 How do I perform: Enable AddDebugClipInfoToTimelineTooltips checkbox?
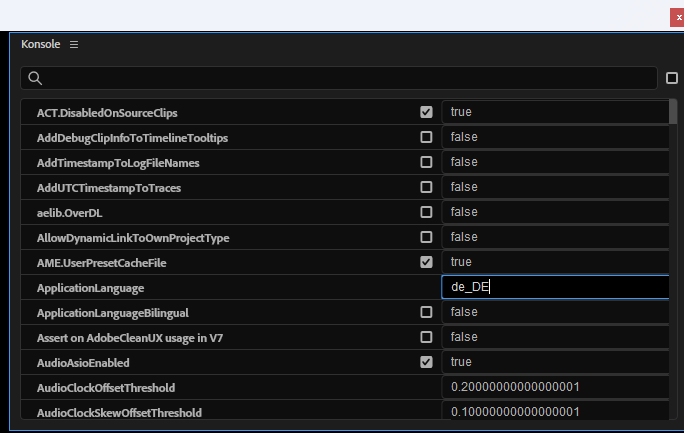[x=427, y=137]
